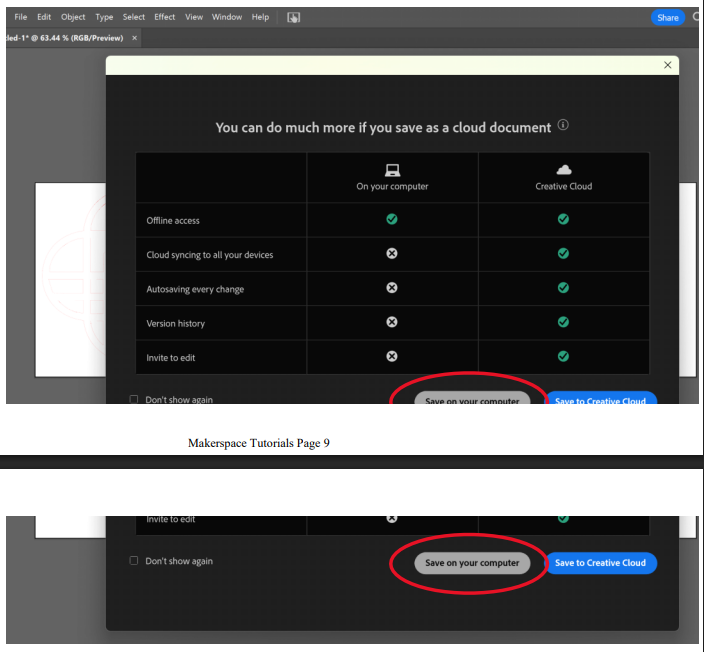The image size is (704, 652).
Task: Close the cloud document dialog with X
Action: [x=668, y=65]
